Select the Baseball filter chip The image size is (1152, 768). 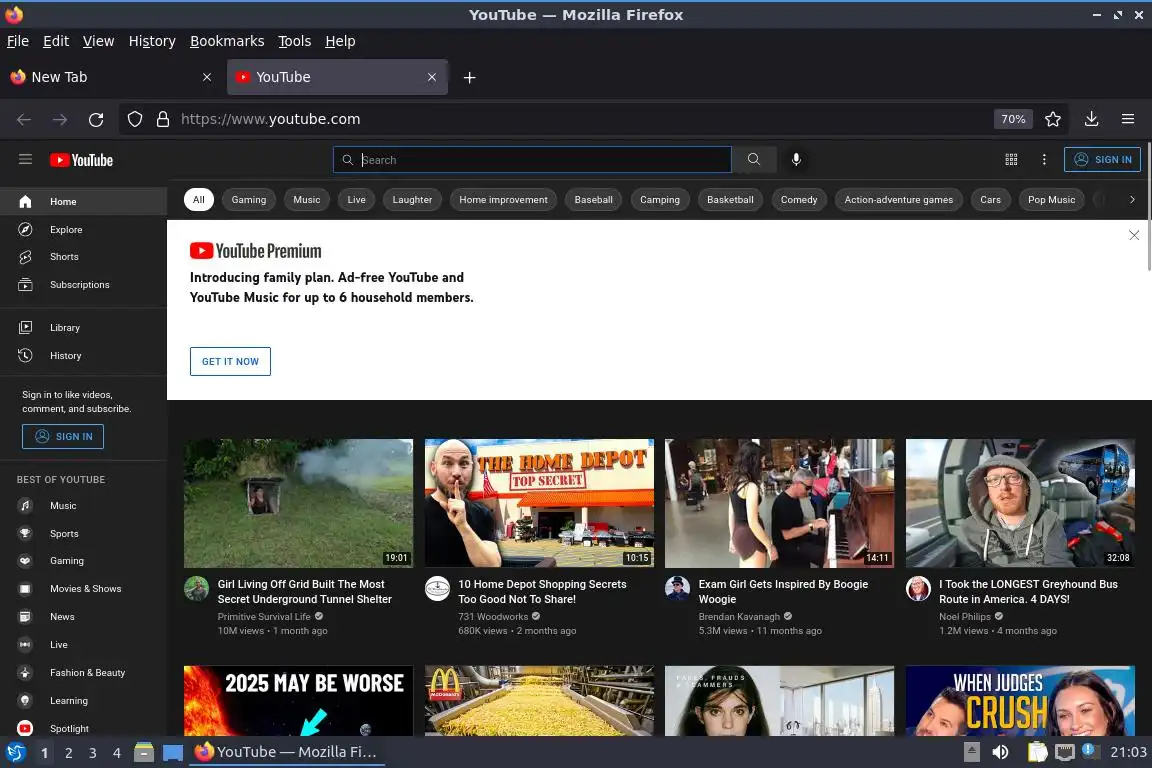coord(594,199)
